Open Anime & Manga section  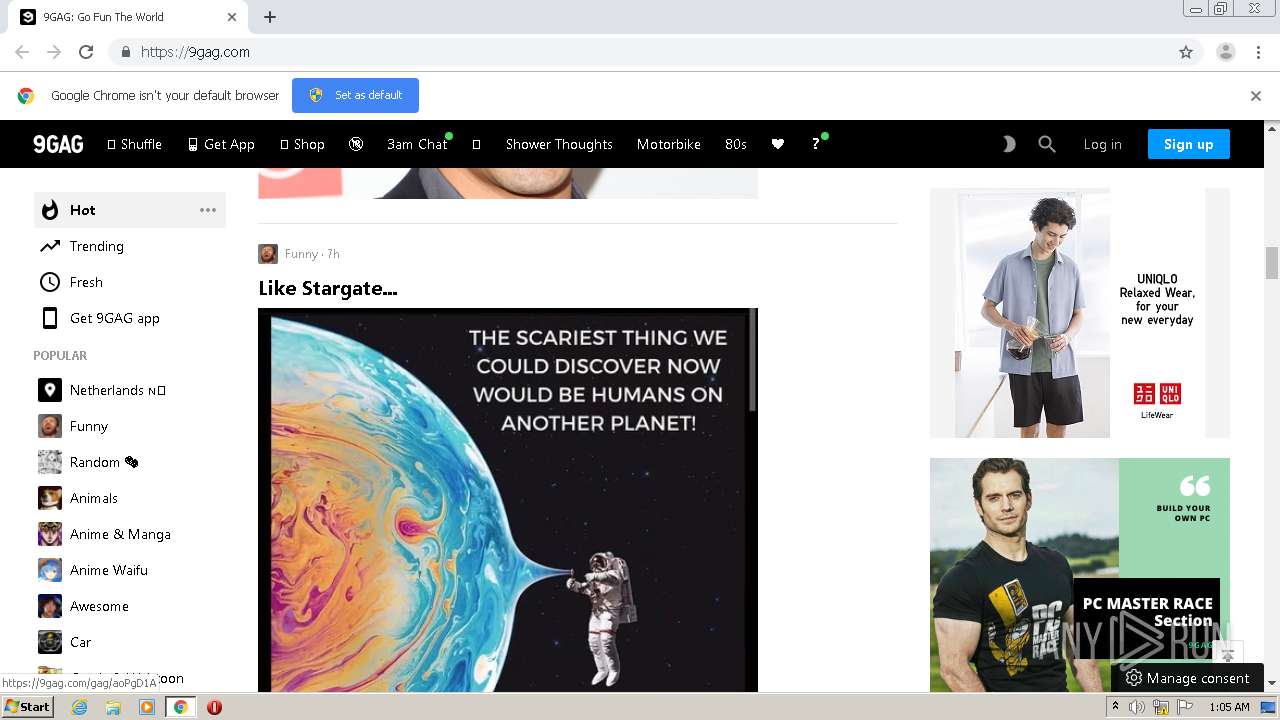130,534
